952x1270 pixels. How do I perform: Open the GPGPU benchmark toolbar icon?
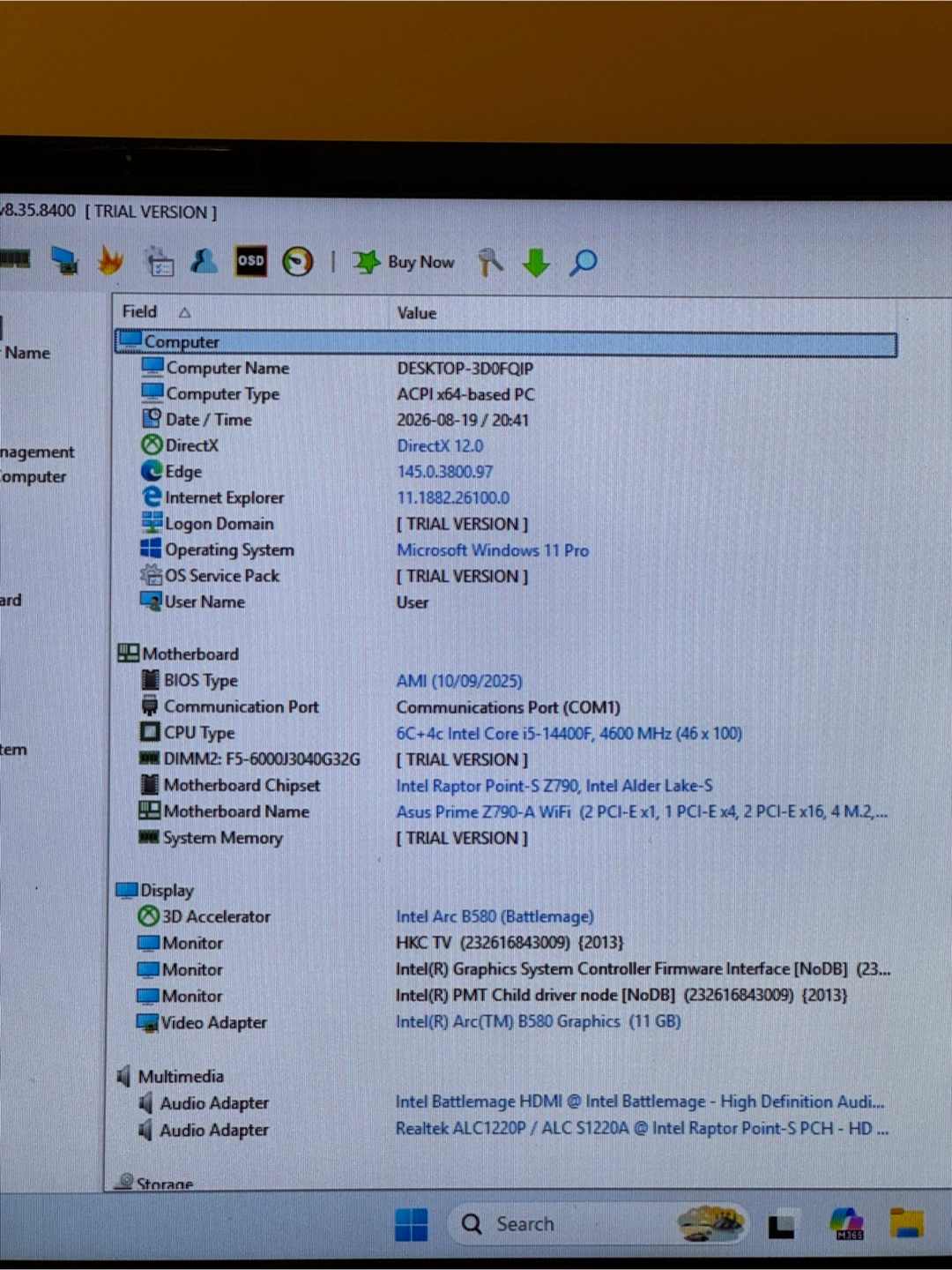click(x=64, y=261)
